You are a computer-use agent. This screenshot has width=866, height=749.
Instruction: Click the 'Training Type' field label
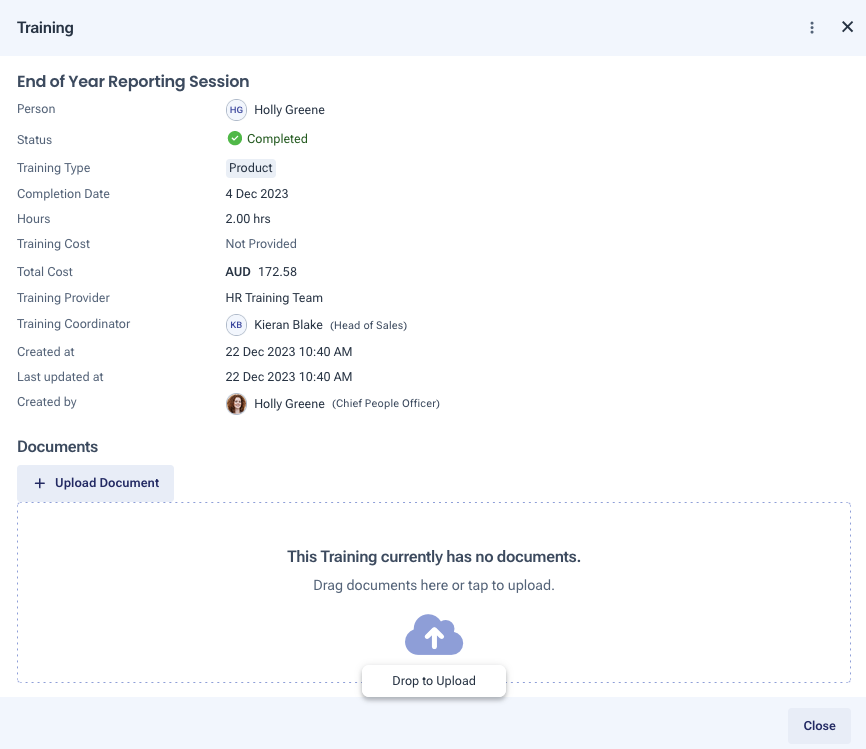click(x=54, y=168)
